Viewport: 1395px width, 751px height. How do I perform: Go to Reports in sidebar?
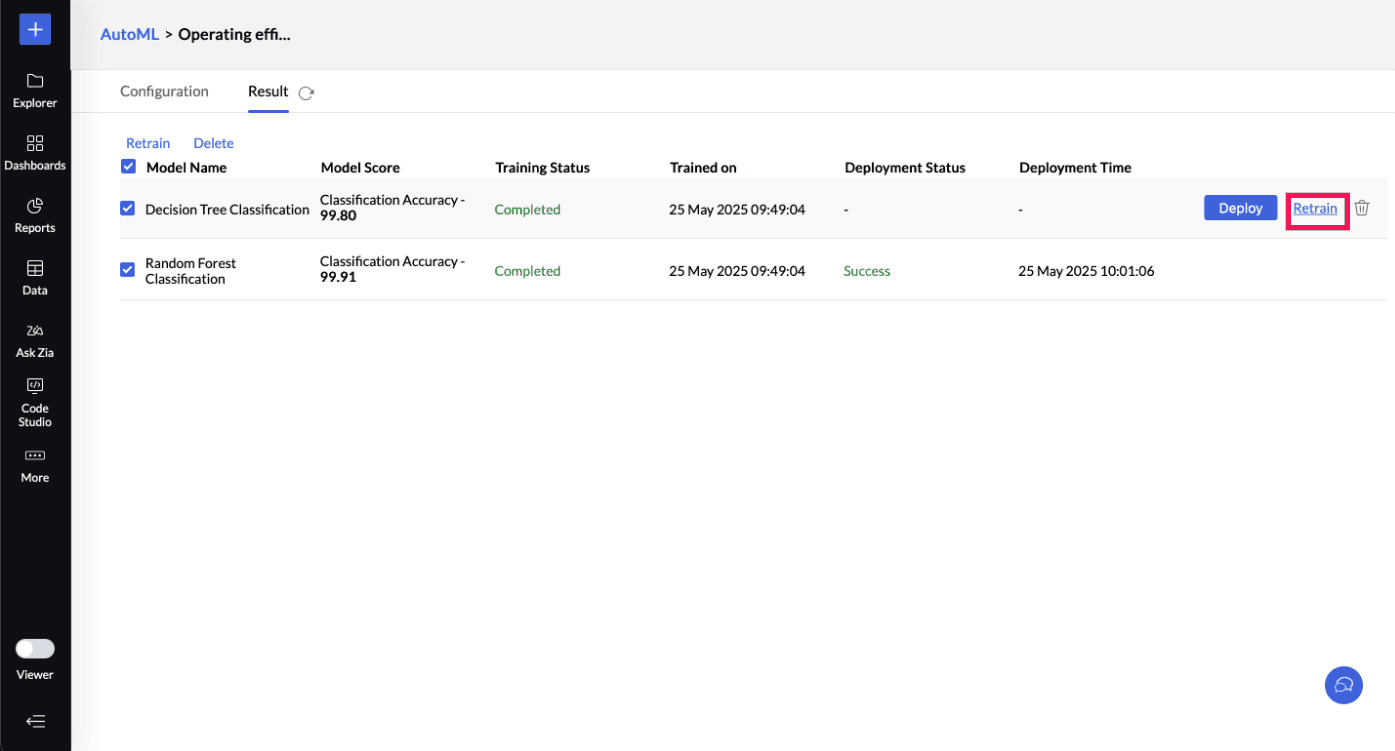click(x=35, y=206)
